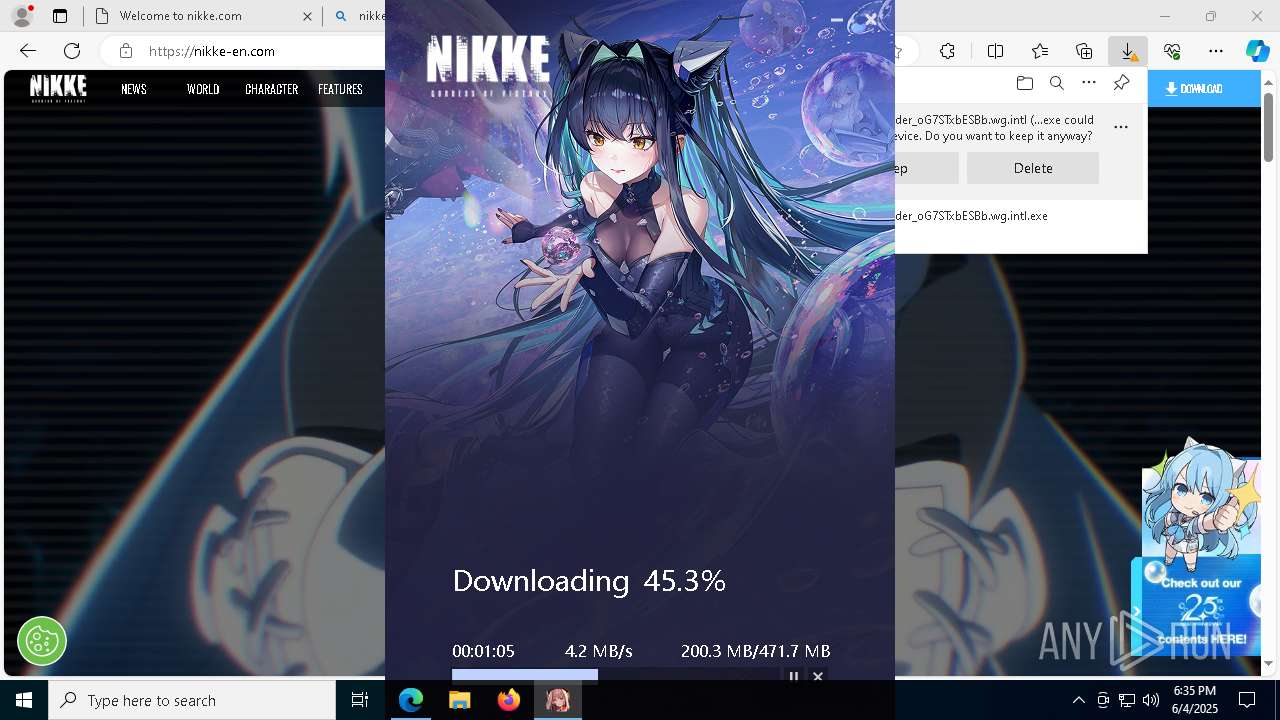
Task: View site information lock icon
Action: coord(125,51)
